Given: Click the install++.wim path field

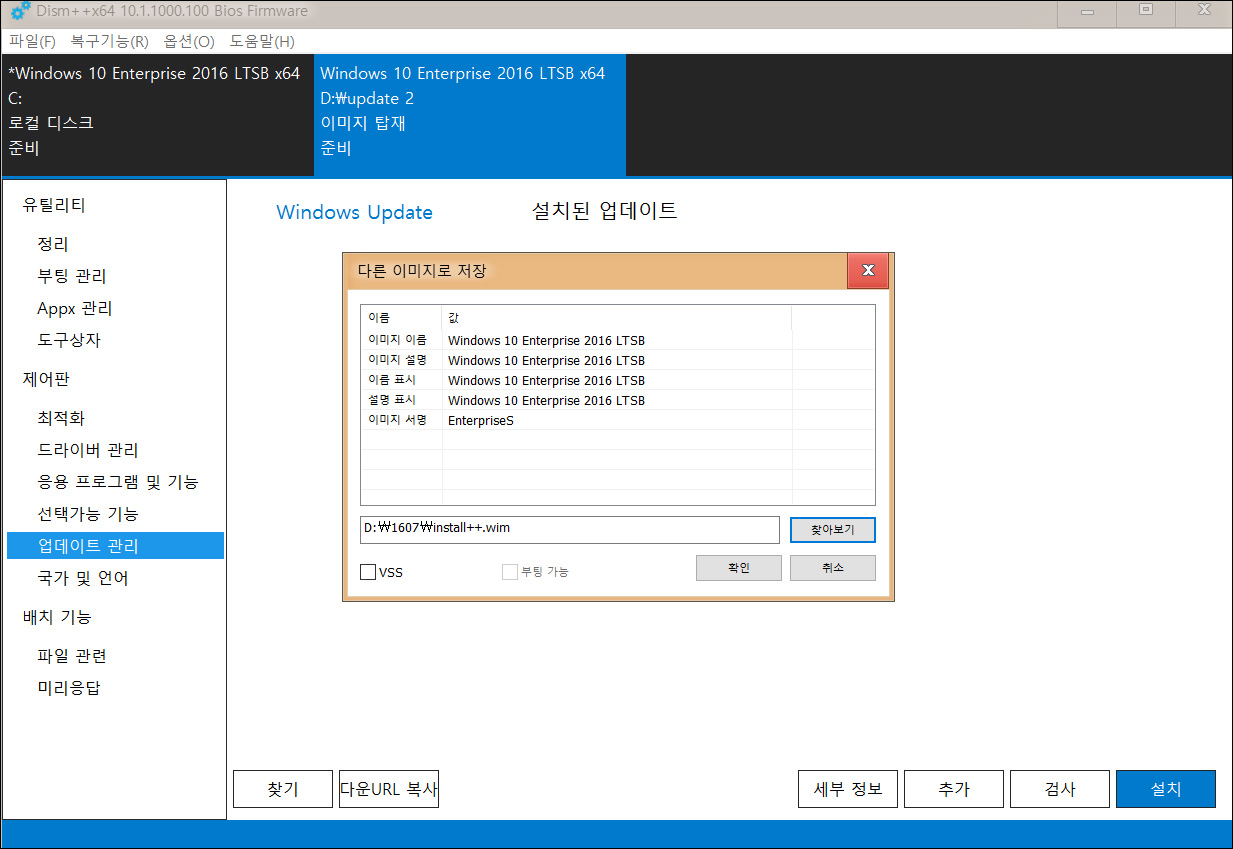Looking at the screenshot, I should 569,529.
